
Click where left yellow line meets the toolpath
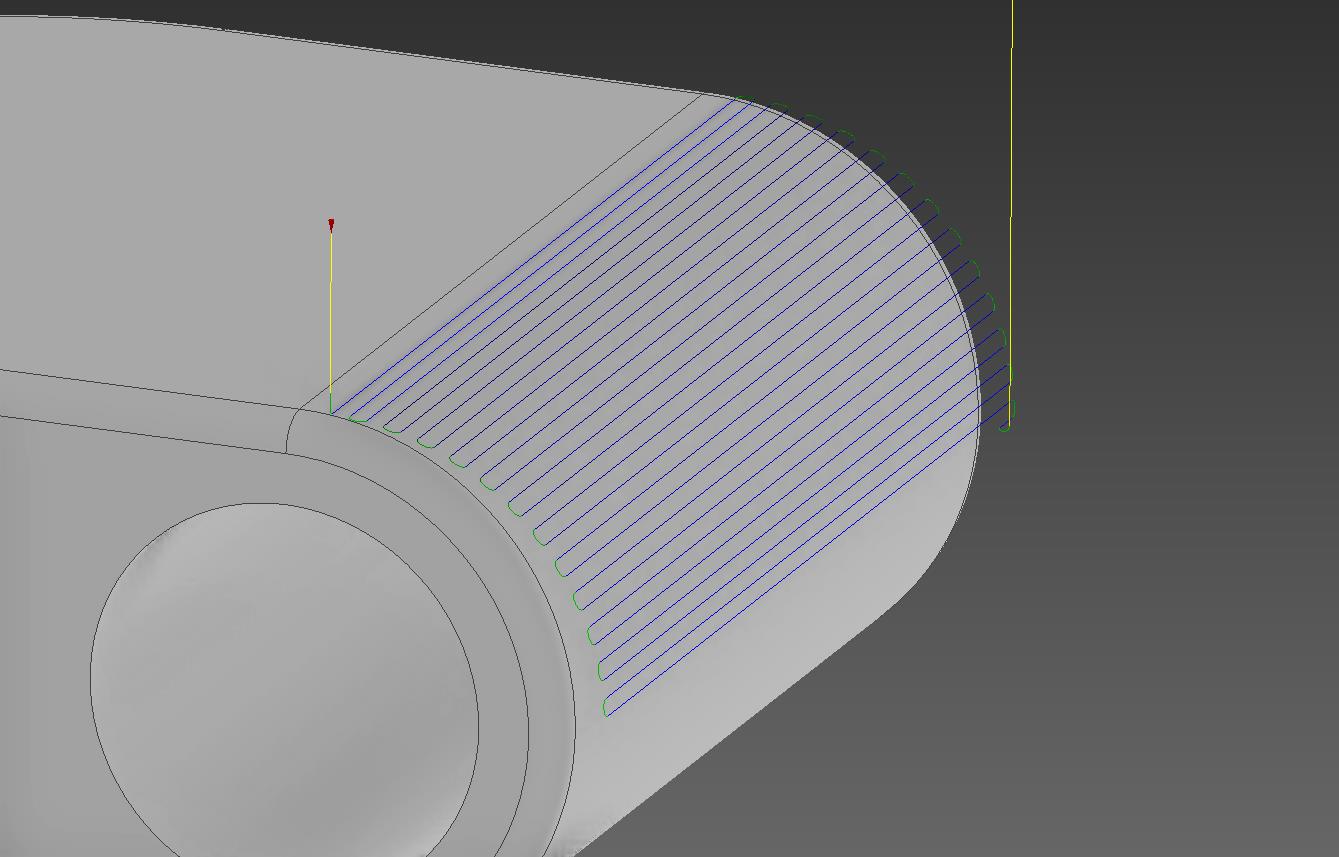(x=331, y=410)
